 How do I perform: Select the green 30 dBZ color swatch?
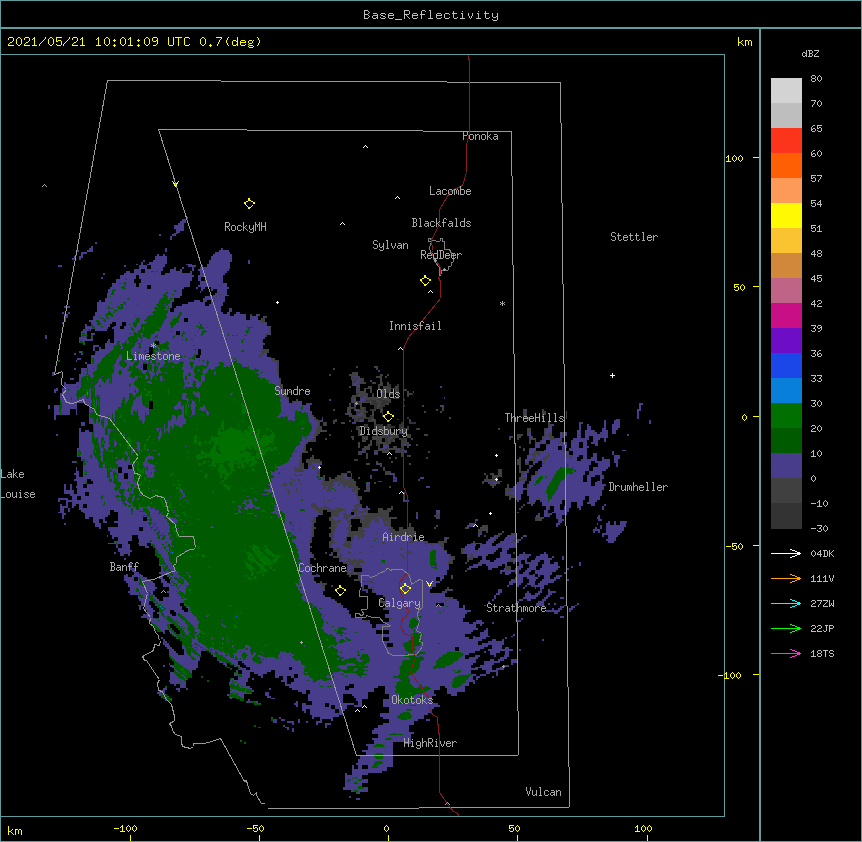(786, 416)
